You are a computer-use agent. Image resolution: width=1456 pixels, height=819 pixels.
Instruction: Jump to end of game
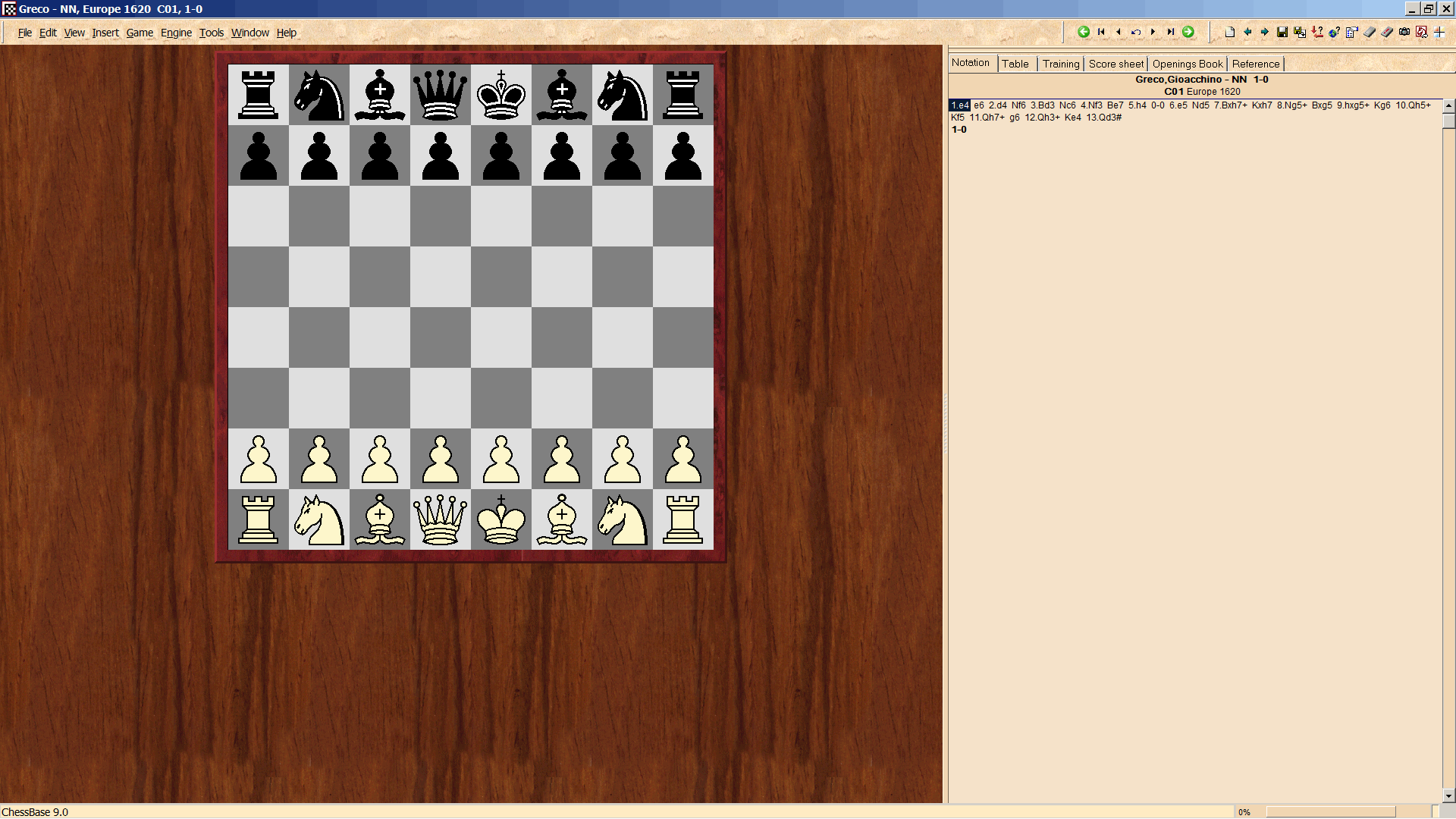[x=1171, y=32]
